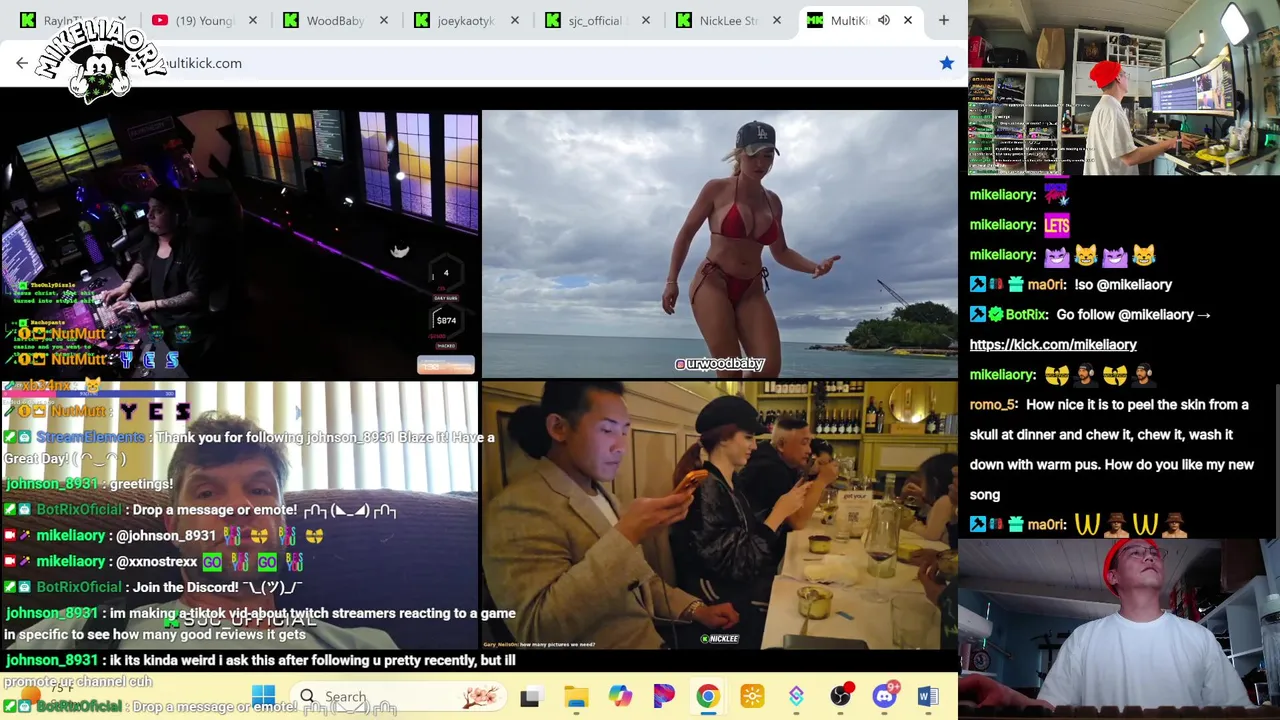Screen dimensions: 1280x720
Task: Close the WoodBaby tab
Action: tap(384, 20)
